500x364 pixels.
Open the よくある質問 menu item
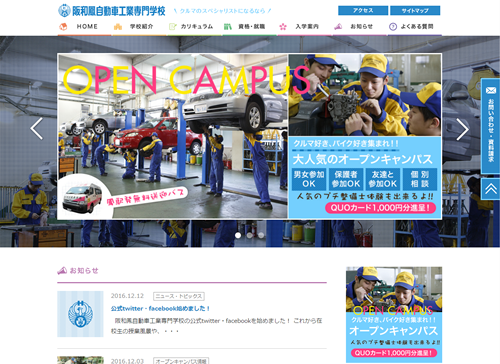(x=415, y=27)
